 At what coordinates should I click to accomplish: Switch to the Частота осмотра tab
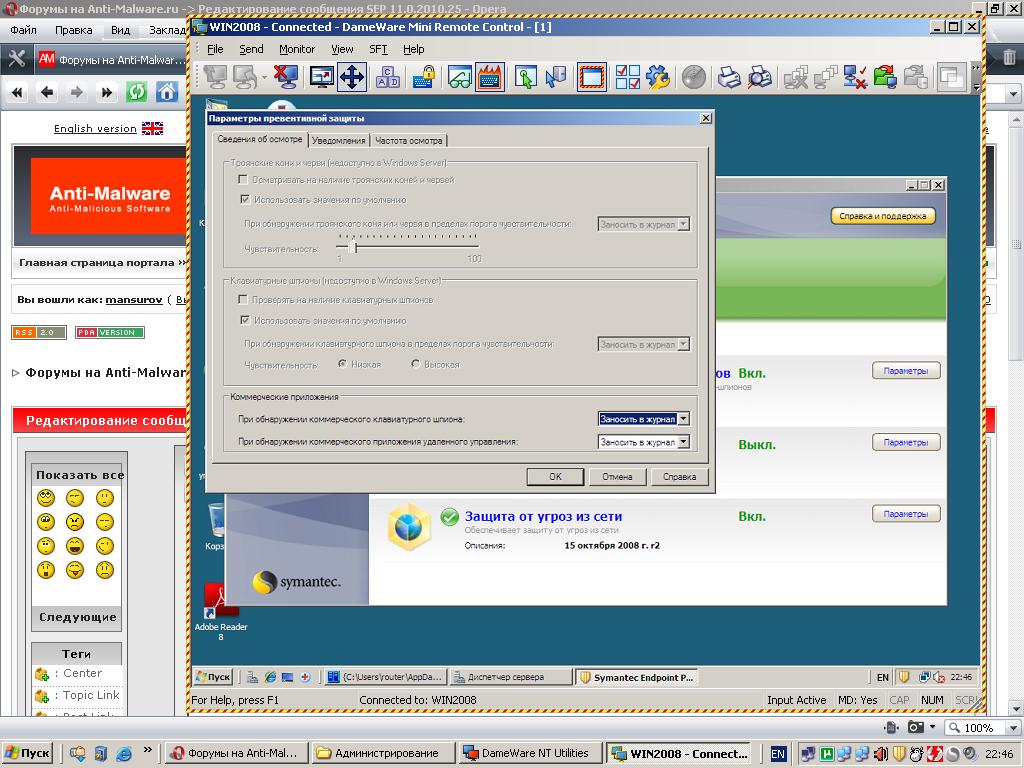point(409,140)
